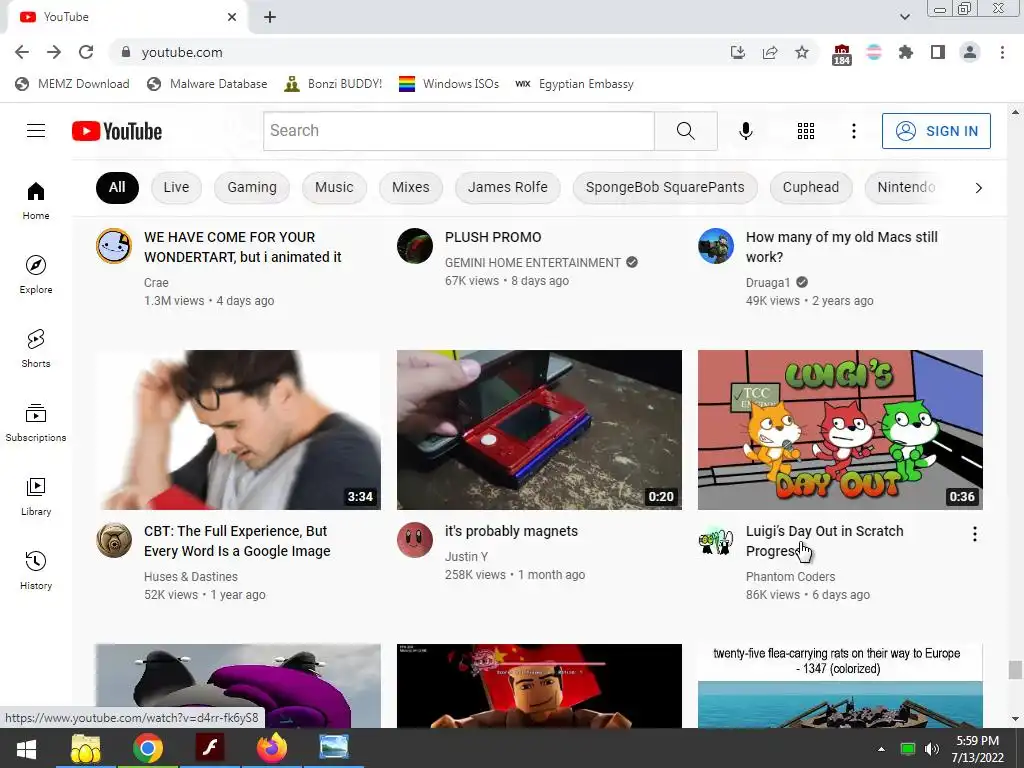Select the Live filter chip

coord(176,187)
